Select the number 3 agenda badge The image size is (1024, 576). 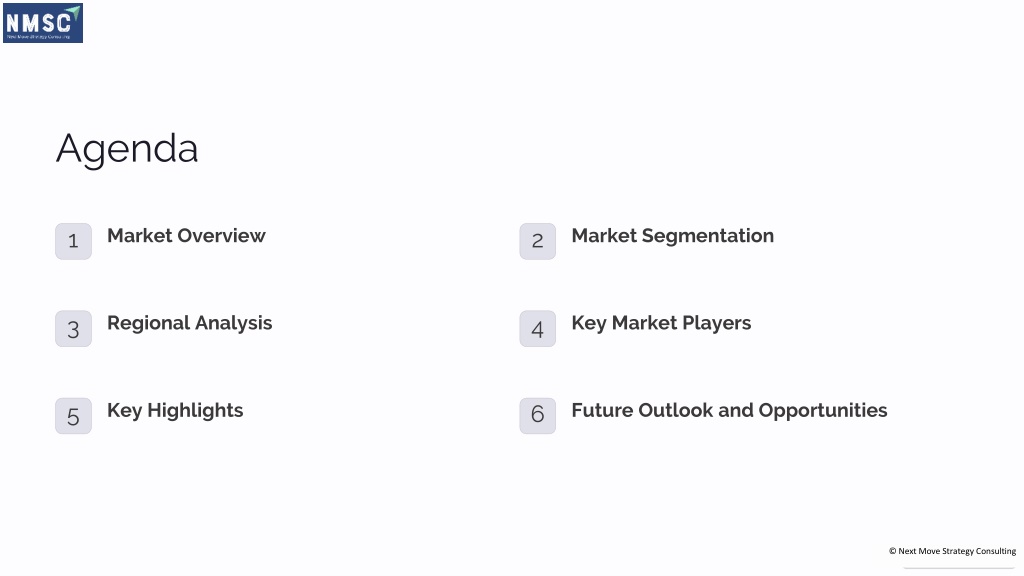click(73, 328)
